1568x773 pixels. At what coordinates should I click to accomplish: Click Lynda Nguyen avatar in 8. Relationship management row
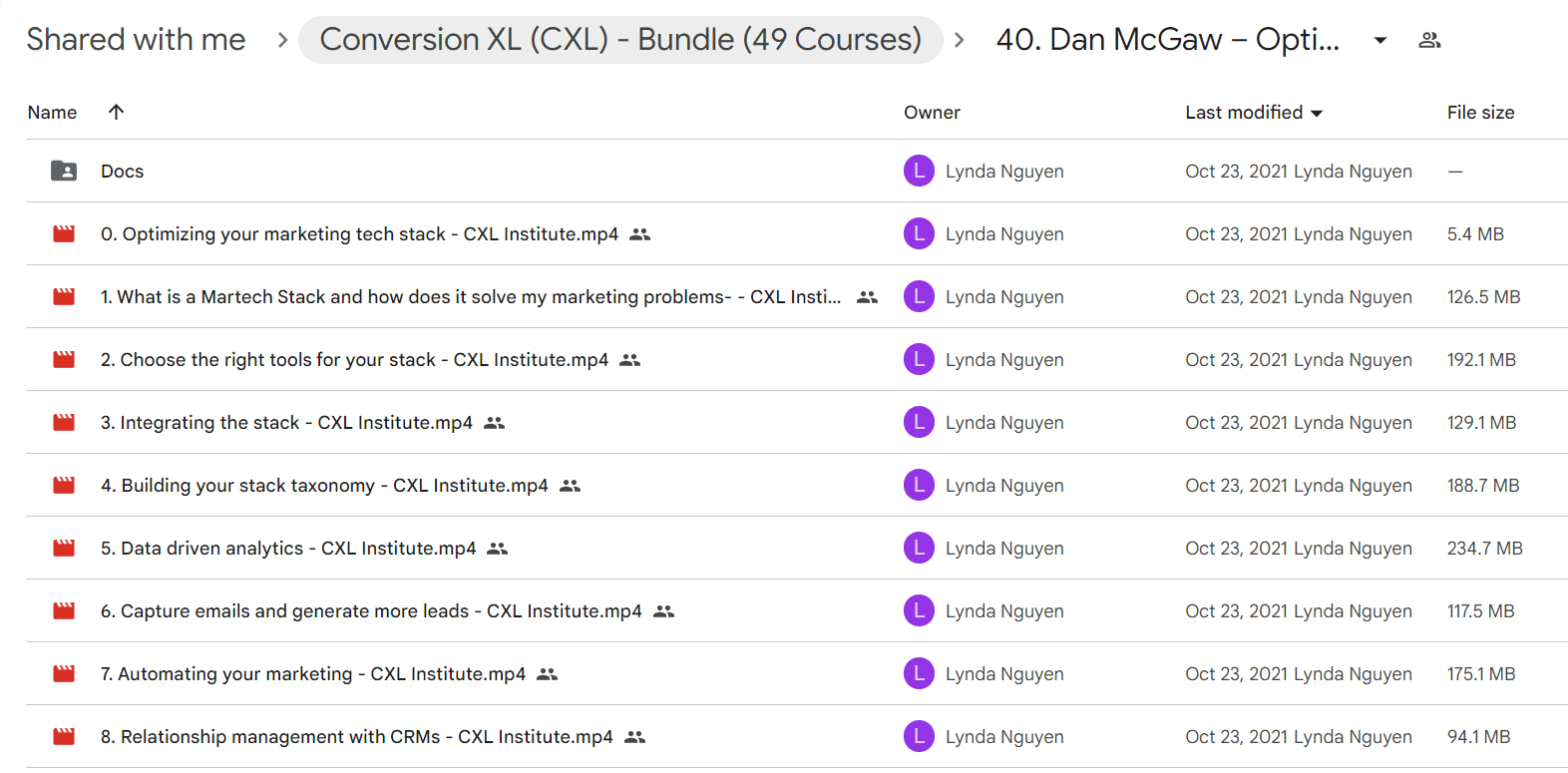[x=919, y=736]
